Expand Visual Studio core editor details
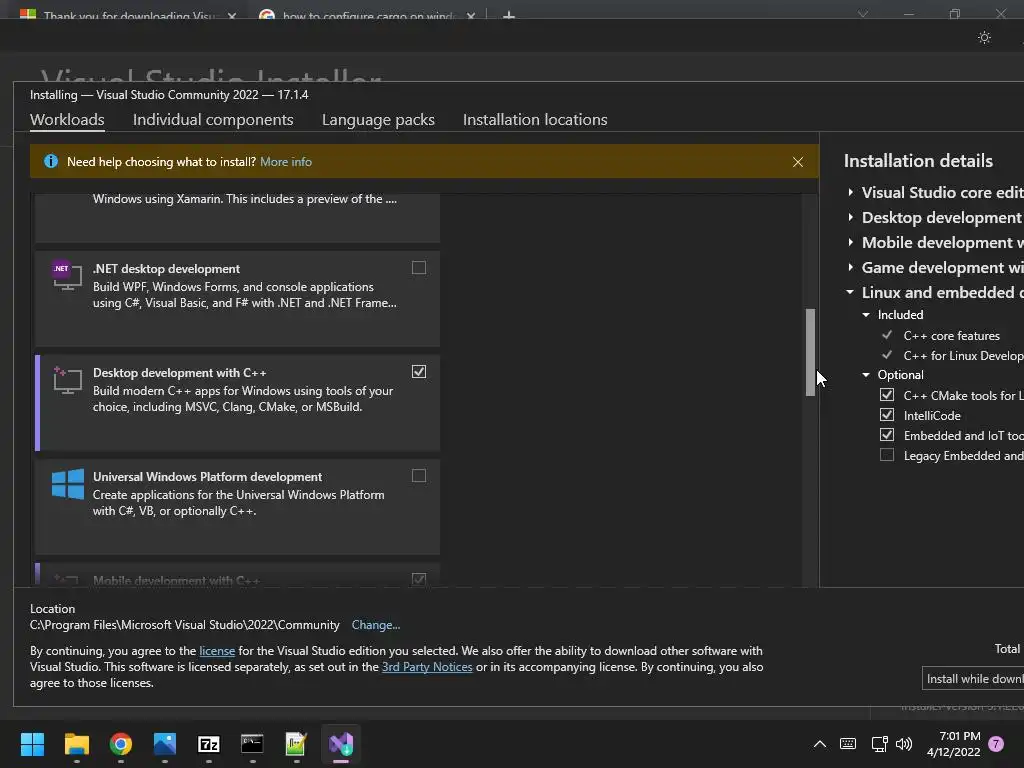This screenshot has width=1024, height=768. pyautogui.click(x=850, y=192)
